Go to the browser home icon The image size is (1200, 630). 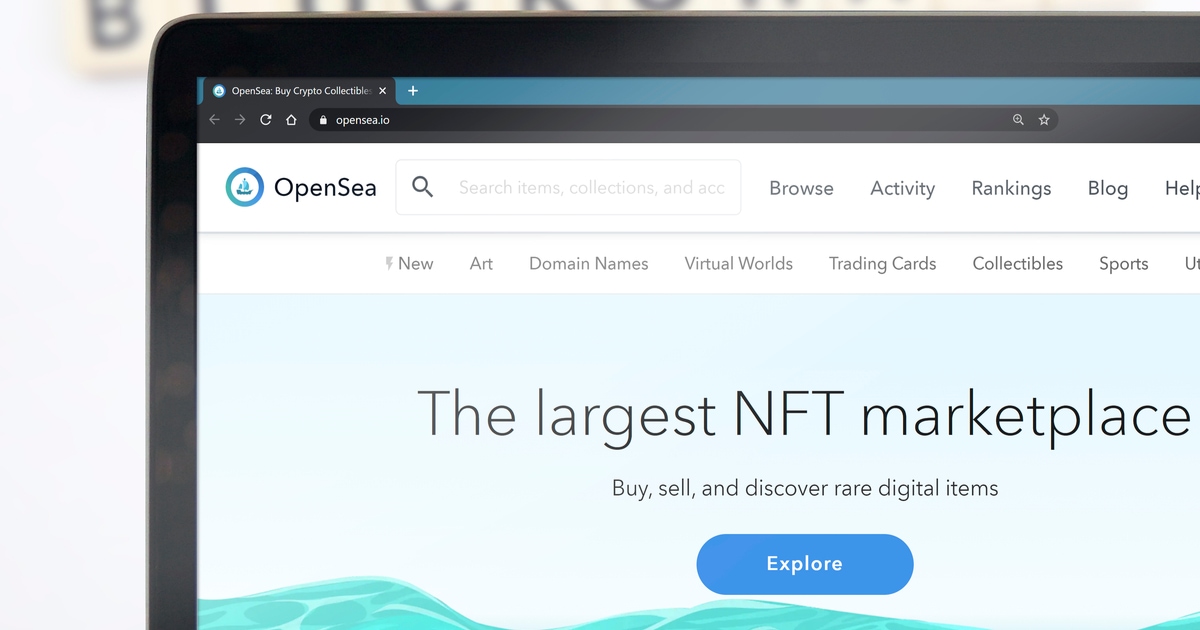[291, 120]
